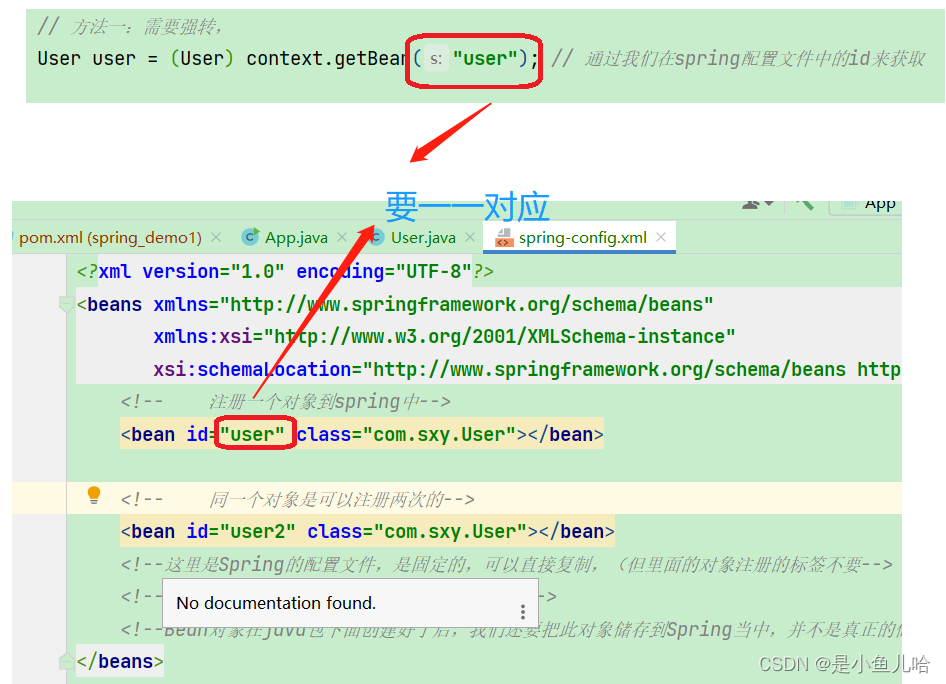Viewport: 946px width, 684px height.
Task: Switch to the pom.xml (spring_demo1) tab
Action: 110,238
